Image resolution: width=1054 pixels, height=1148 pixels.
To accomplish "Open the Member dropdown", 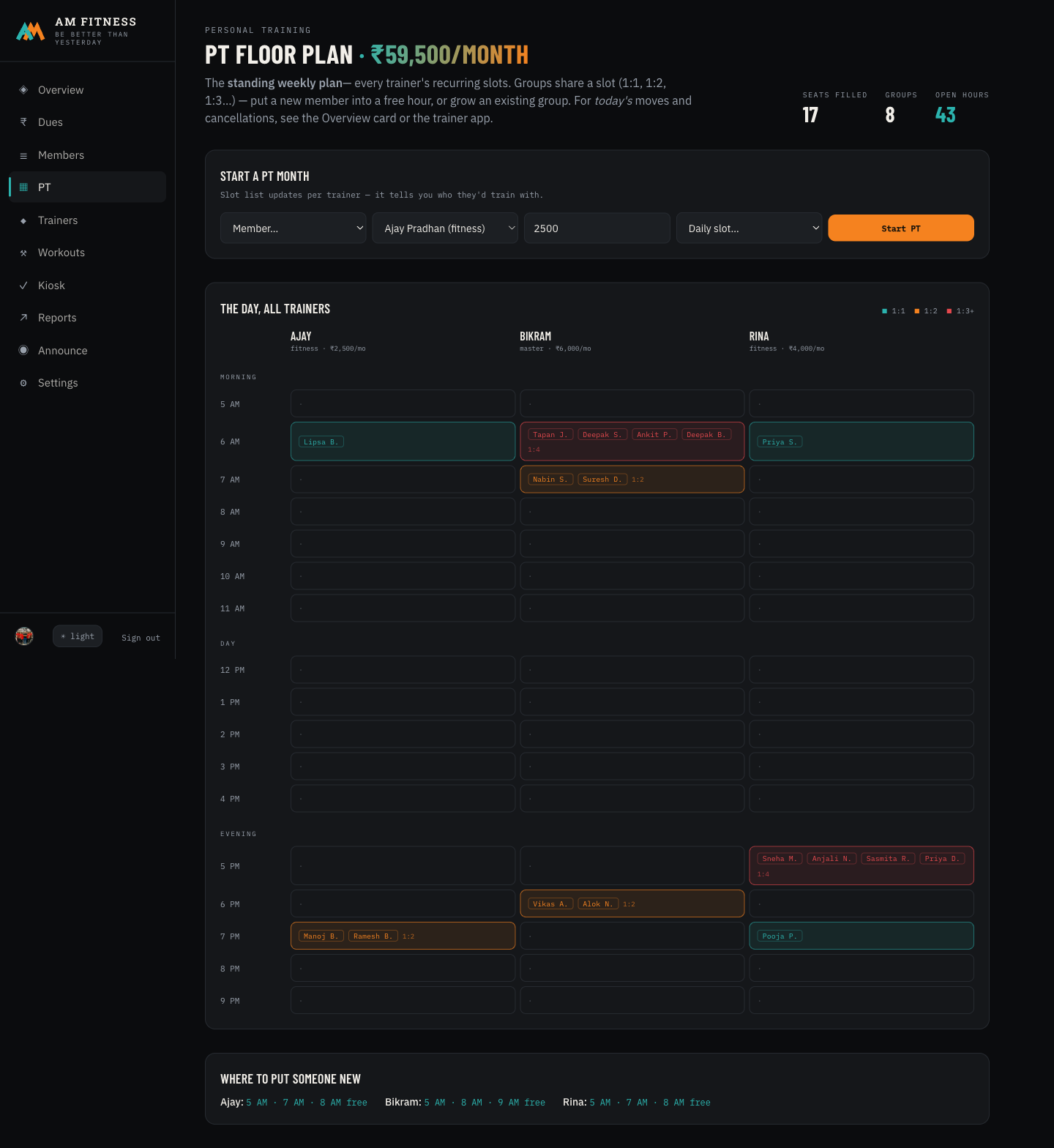I will 293,228.
